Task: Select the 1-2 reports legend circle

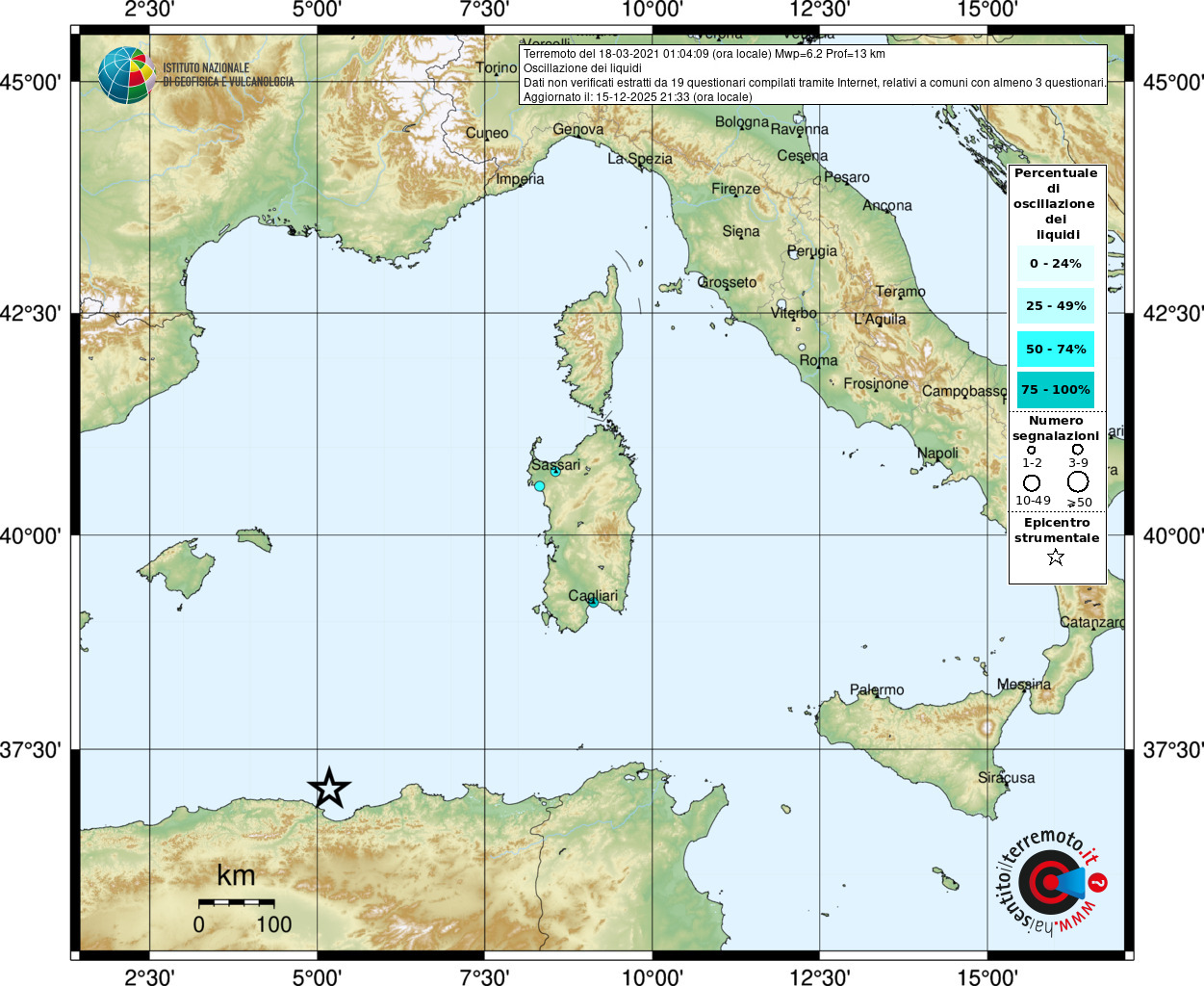Action: coord(1032,450)
